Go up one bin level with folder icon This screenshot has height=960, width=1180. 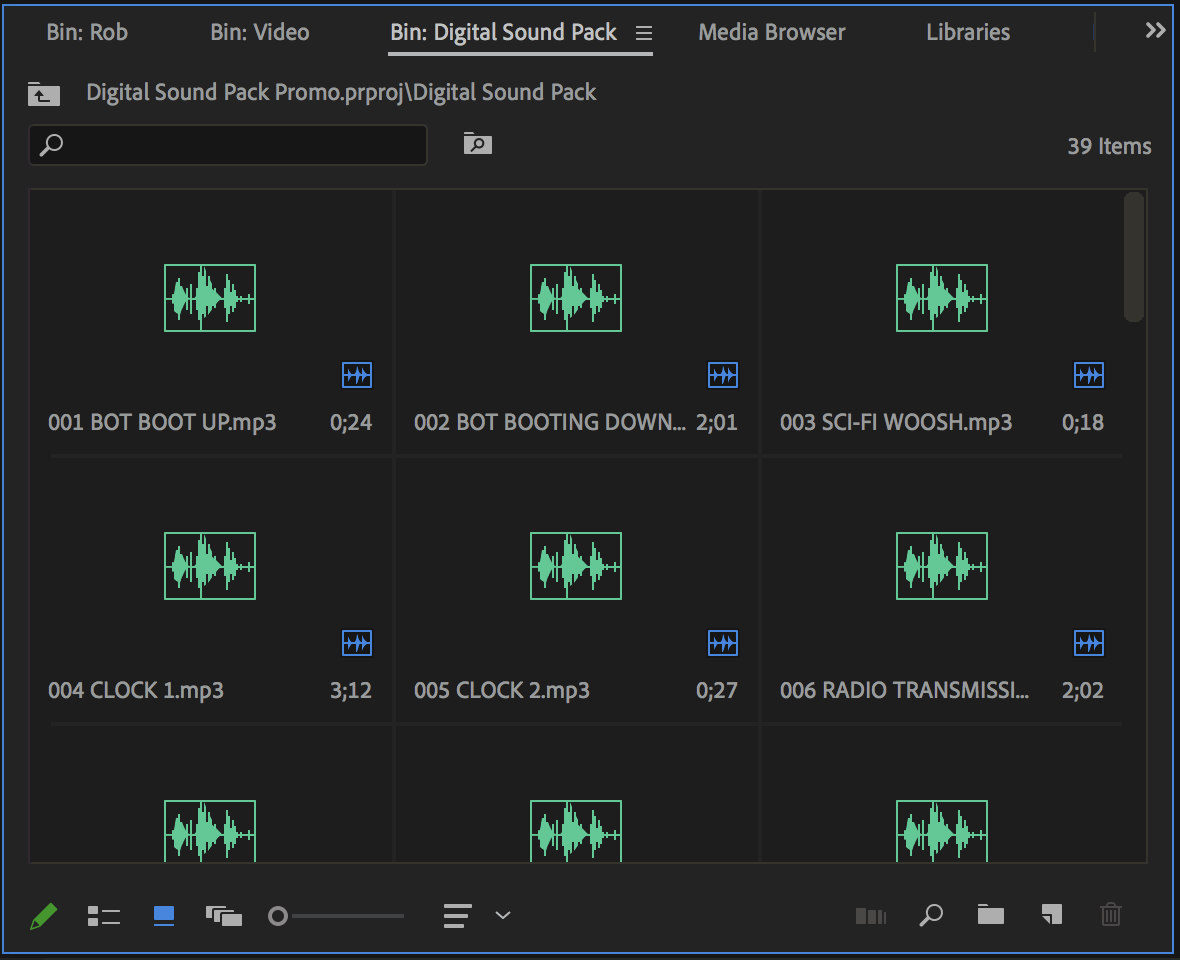tap(44, 94)
